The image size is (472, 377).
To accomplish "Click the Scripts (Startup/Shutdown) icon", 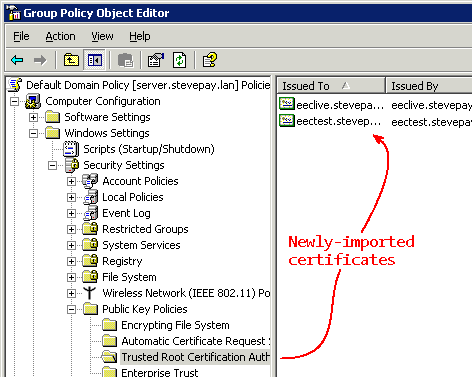I will click(x=71, y=149).
